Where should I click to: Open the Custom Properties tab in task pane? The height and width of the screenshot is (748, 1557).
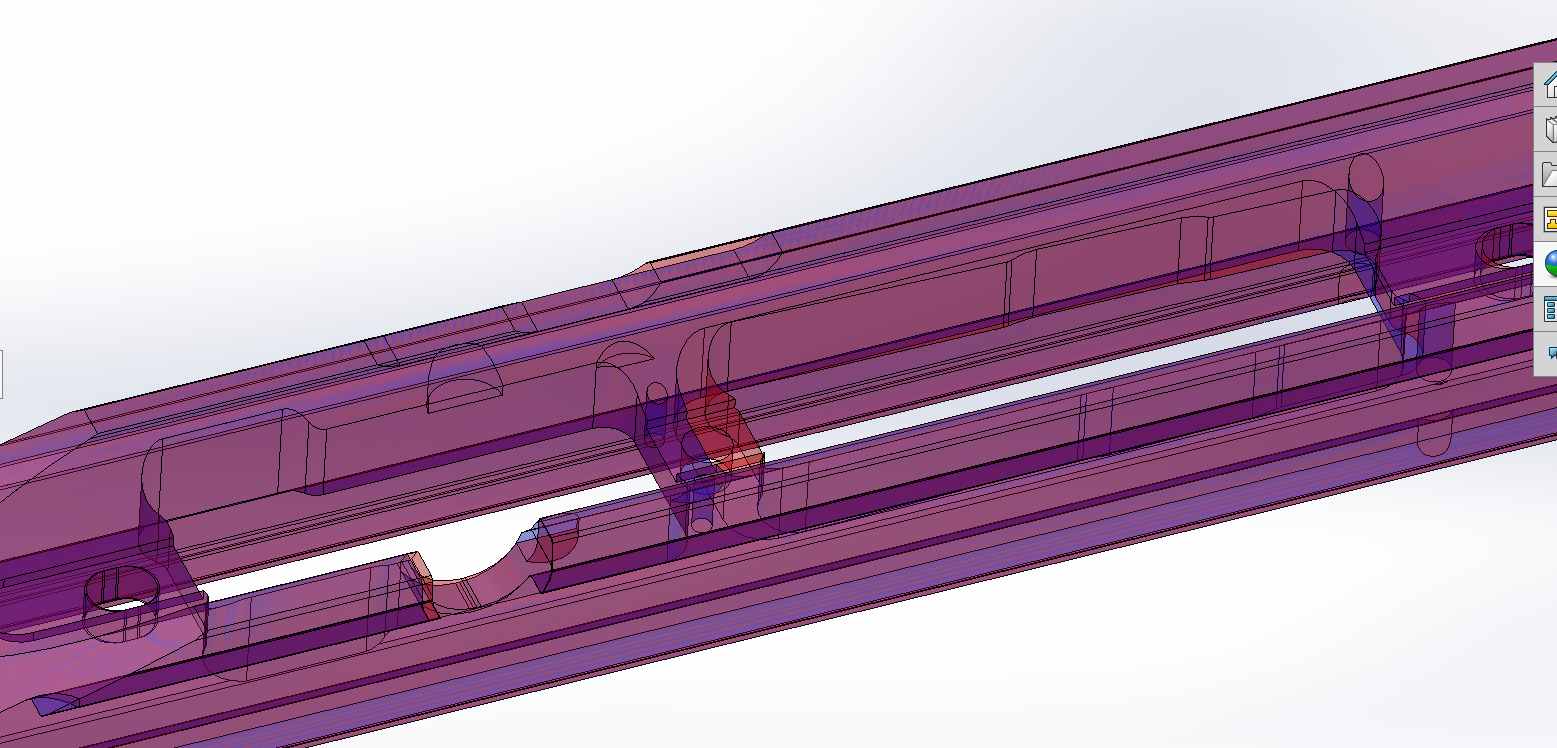(1548, 309)
